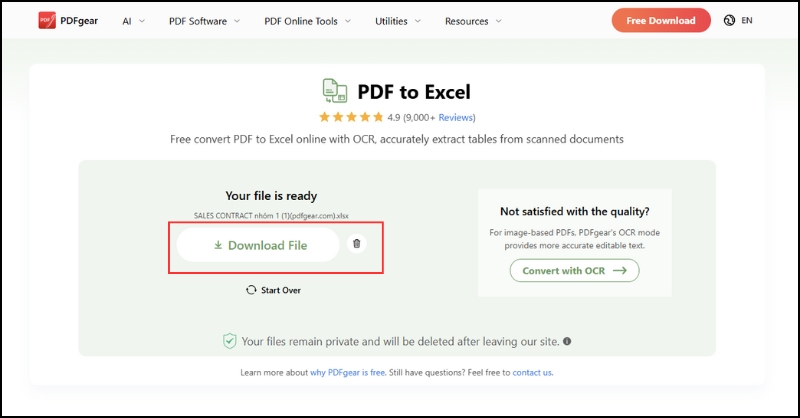Click the Start Over text
Screen dimensions: 800x418
281,290
